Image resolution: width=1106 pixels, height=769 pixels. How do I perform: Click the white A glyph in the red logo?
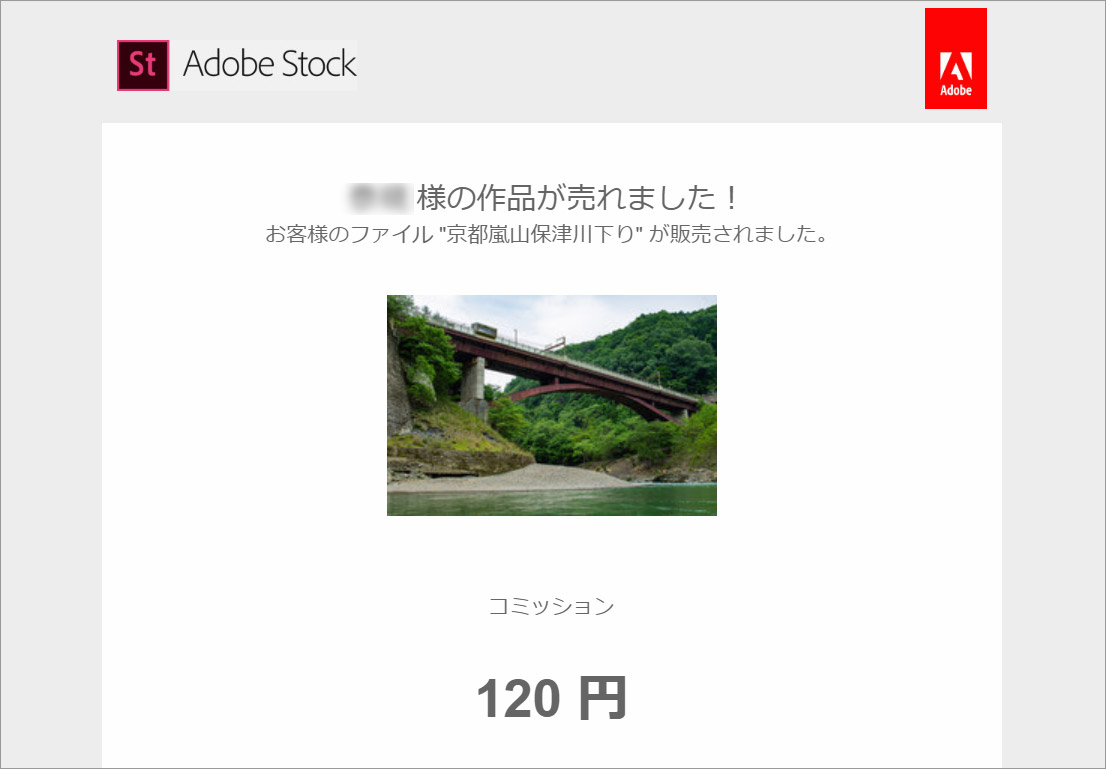(956, 66)
